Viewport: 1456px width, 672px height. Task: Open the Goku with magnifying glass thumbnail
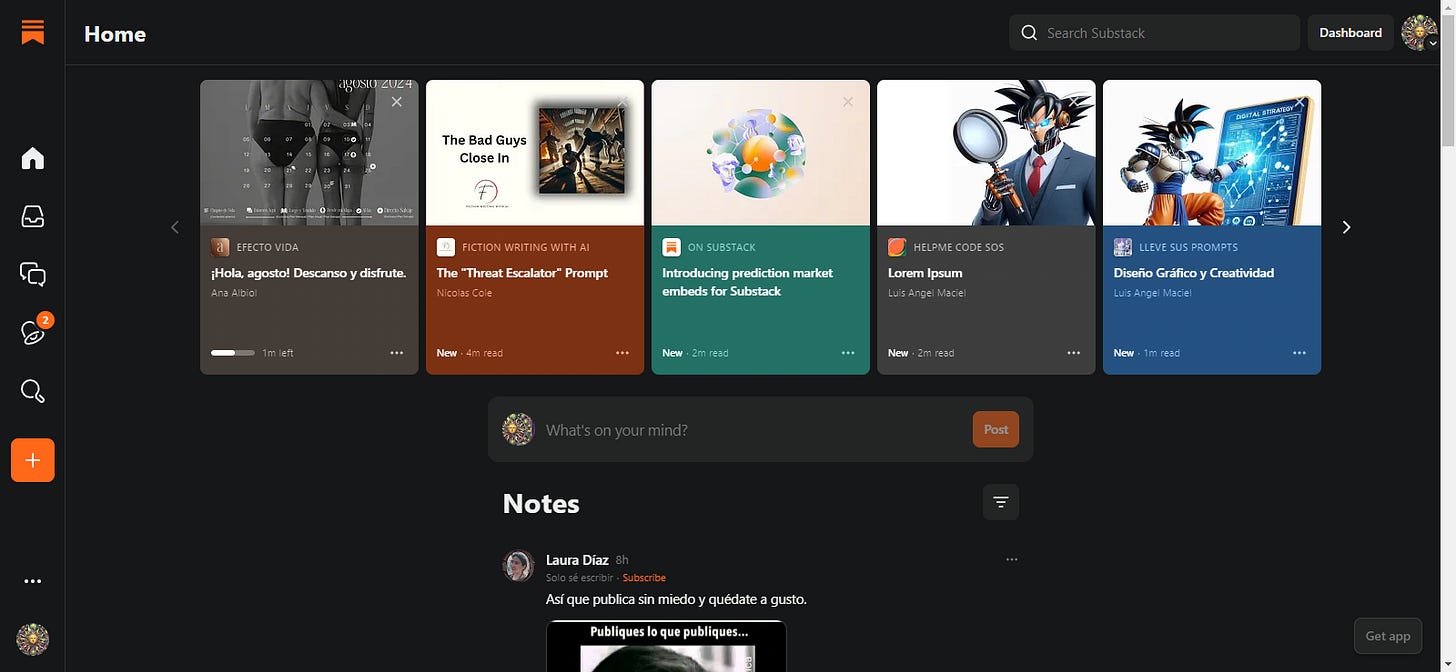pyautogui.click(x=986, y=153)
